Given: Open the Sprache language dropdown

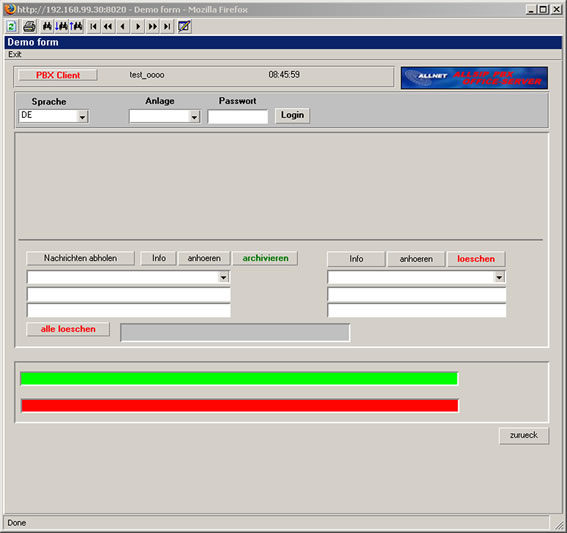Looking at the screenshot, I should 82,116.
